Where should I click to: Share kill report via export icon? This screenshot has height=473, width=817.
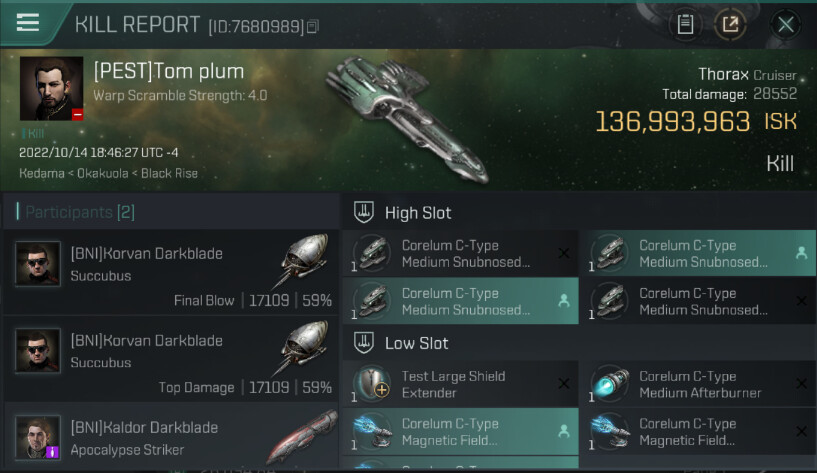point(730,24)
